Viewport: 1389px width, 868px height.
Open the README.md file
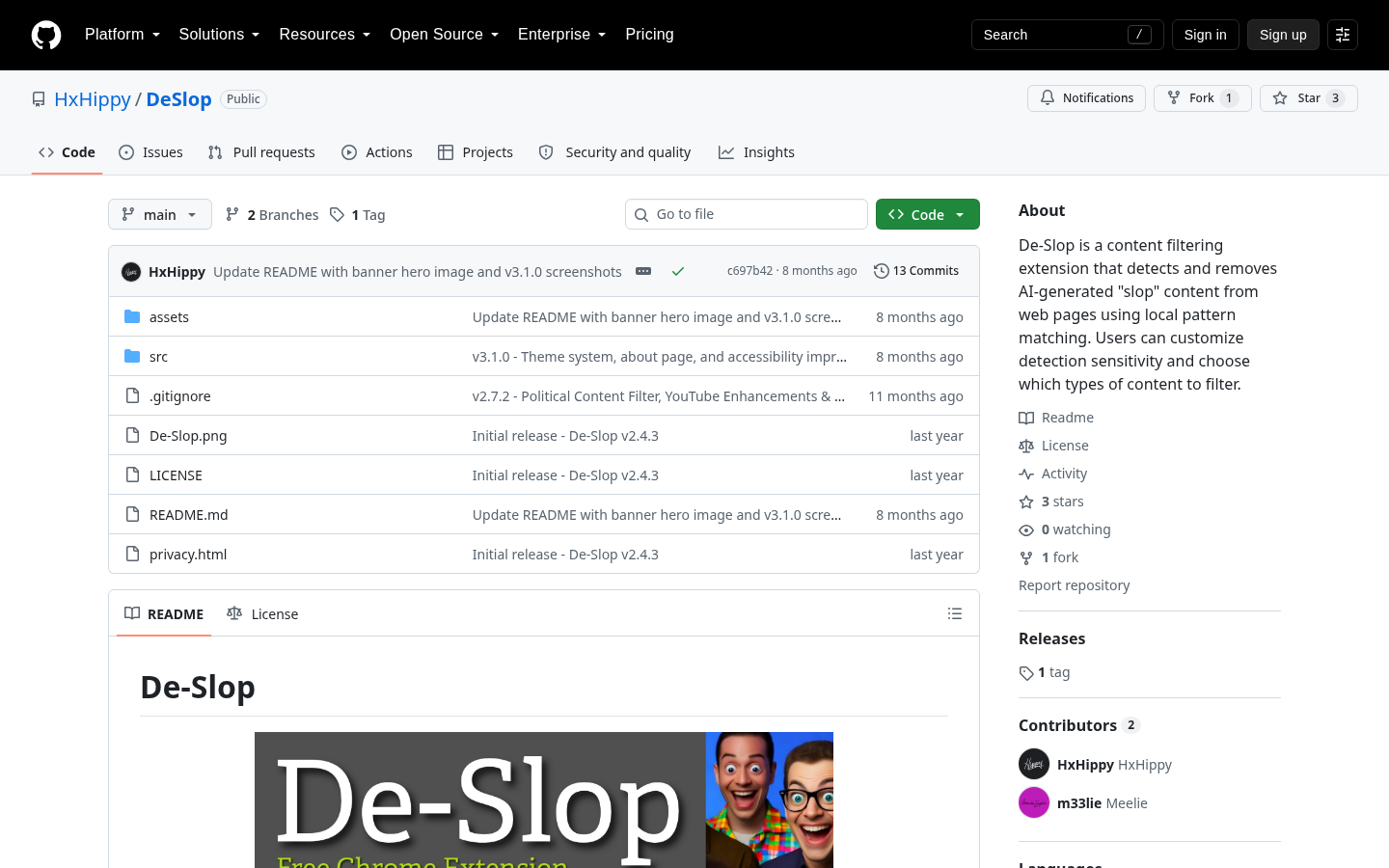pos(189,515)
